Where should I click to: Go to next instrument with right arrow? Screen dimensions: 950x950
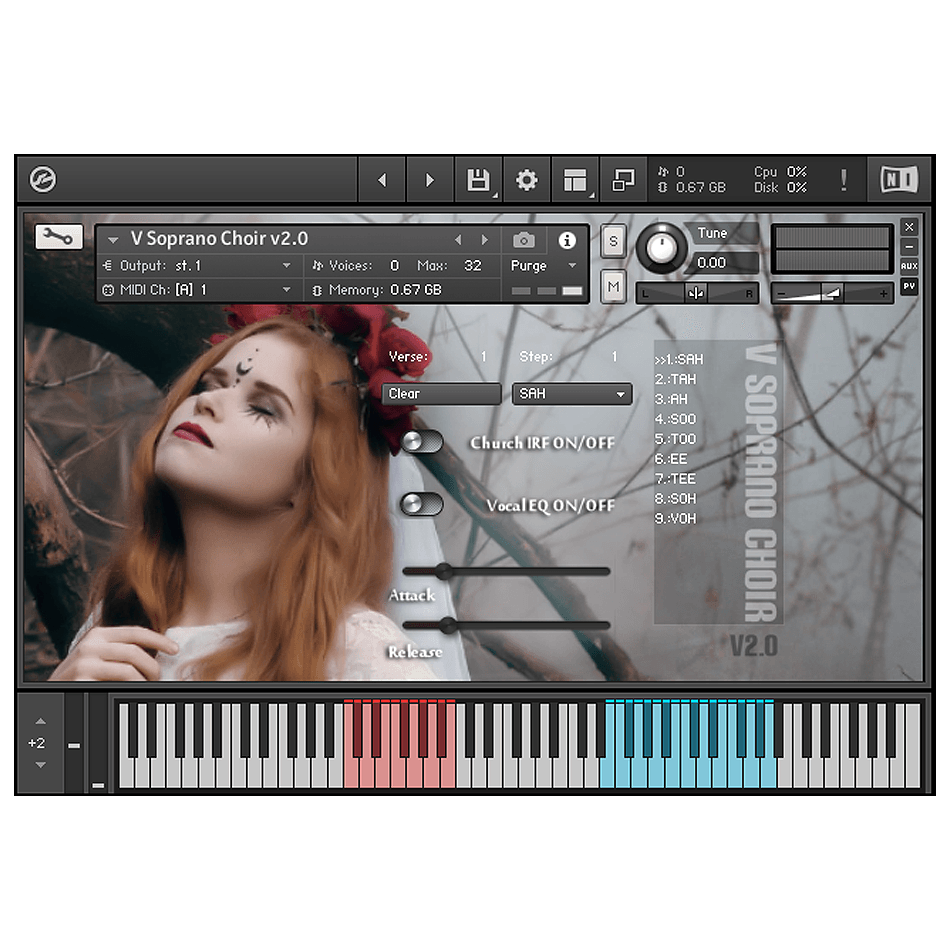[x=430, y=180]
